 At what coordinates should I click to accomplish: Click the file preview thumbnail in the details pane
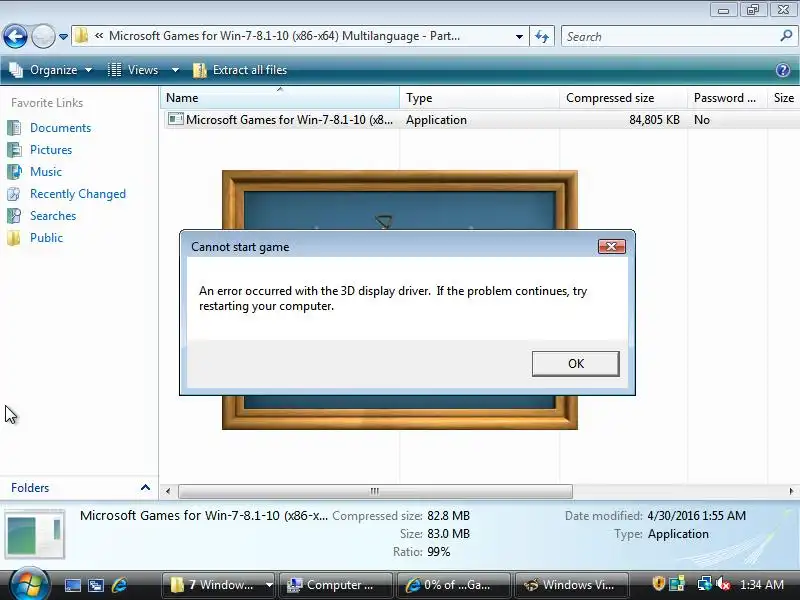pos(35,534)
